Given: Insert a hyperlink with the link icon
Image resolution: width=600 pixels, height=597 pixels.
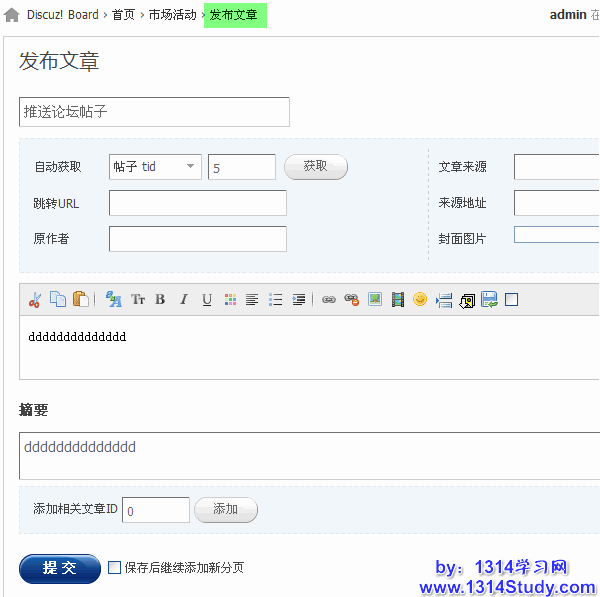Looking at the screenshot, I should [328, 299].
